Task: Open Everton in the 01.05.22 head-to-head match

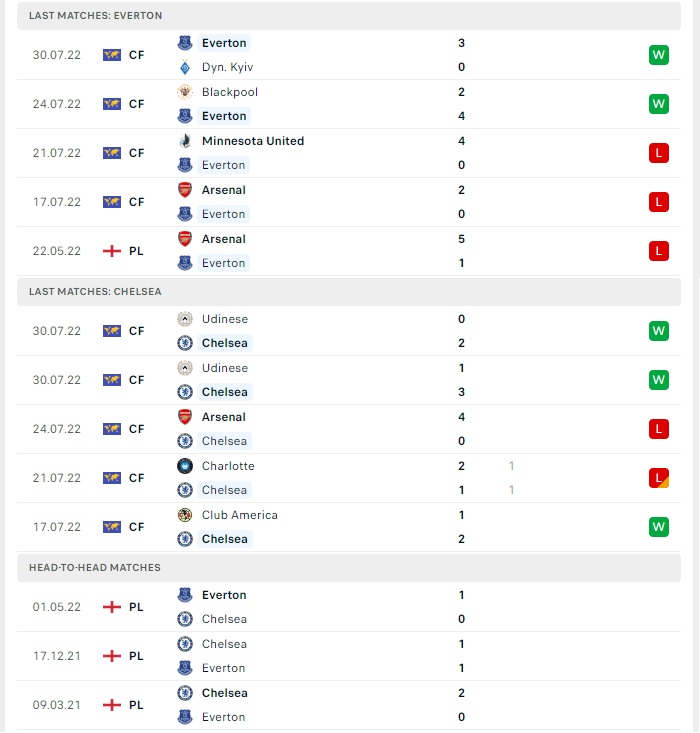Action: (x=224, y=595)
